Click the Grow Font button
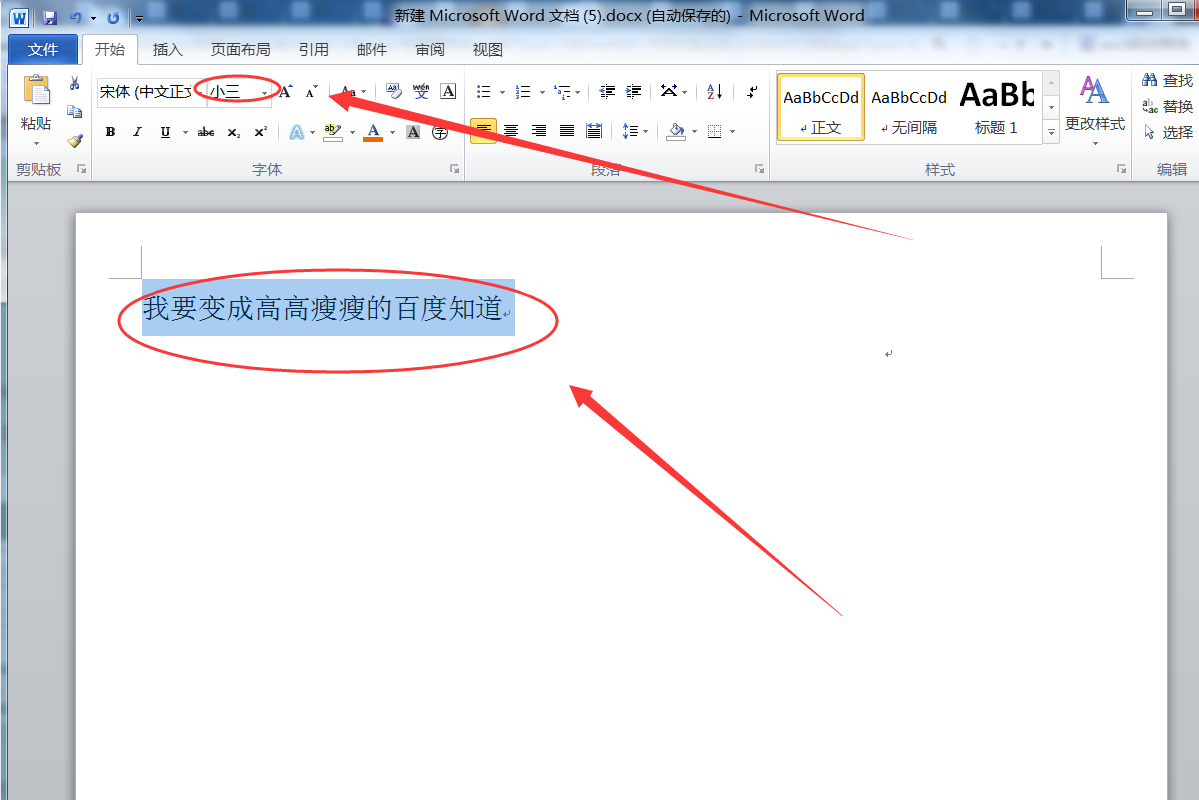1199x800 pixels. (286, 92)
